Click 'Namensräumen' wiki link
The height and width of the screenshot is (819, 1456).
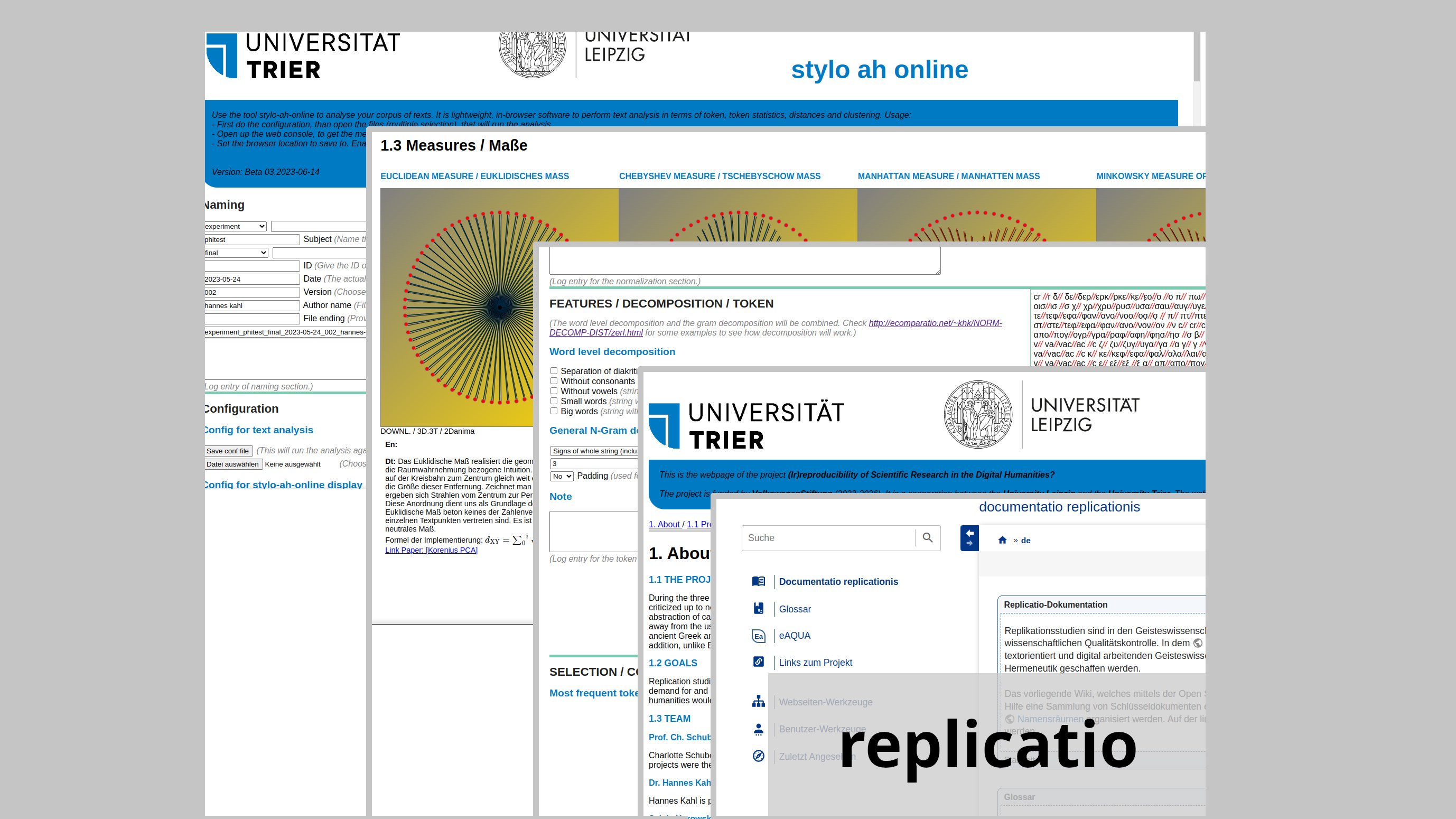coord(1050,719)
